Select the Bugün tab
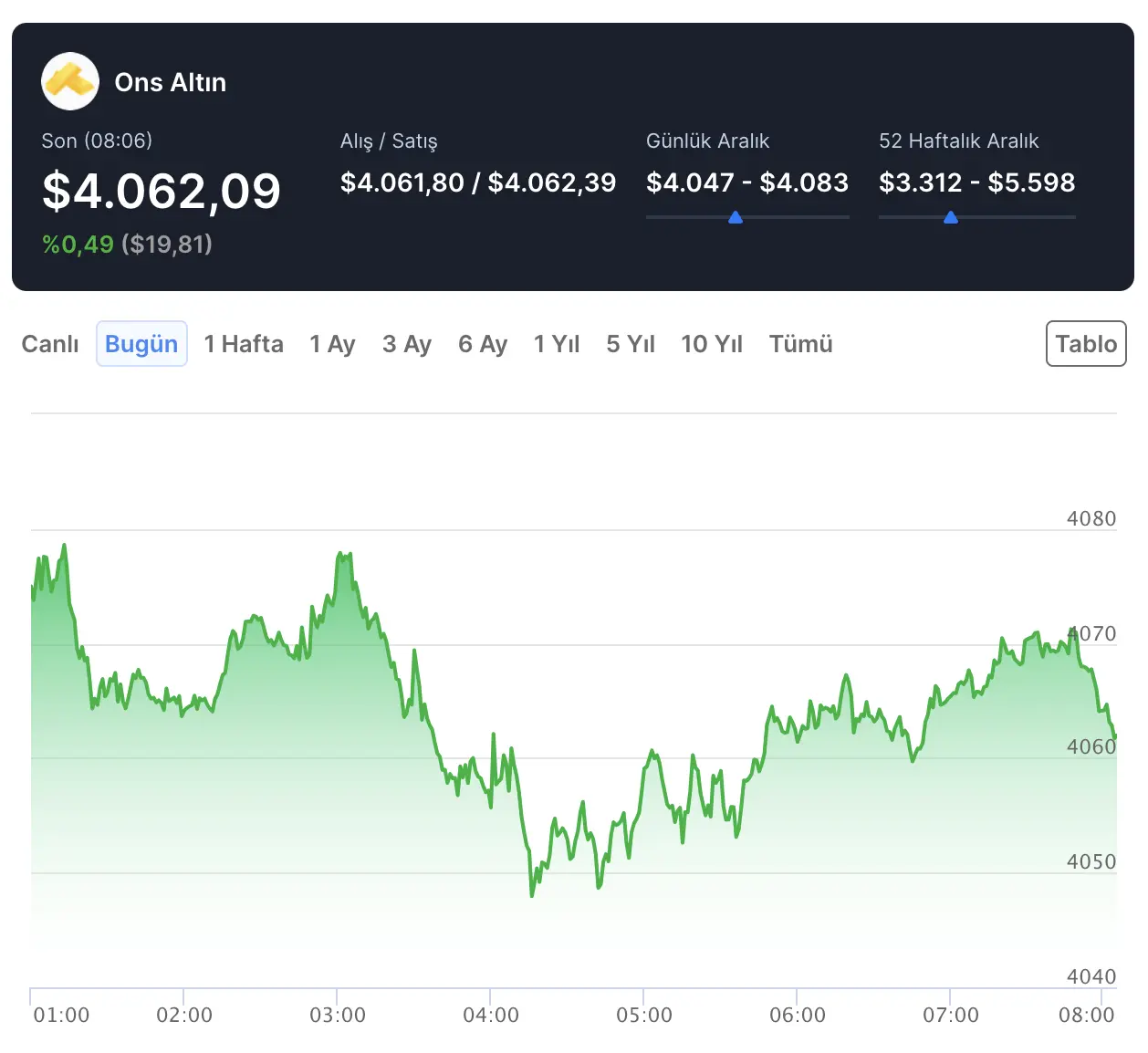 coord(141,344)
